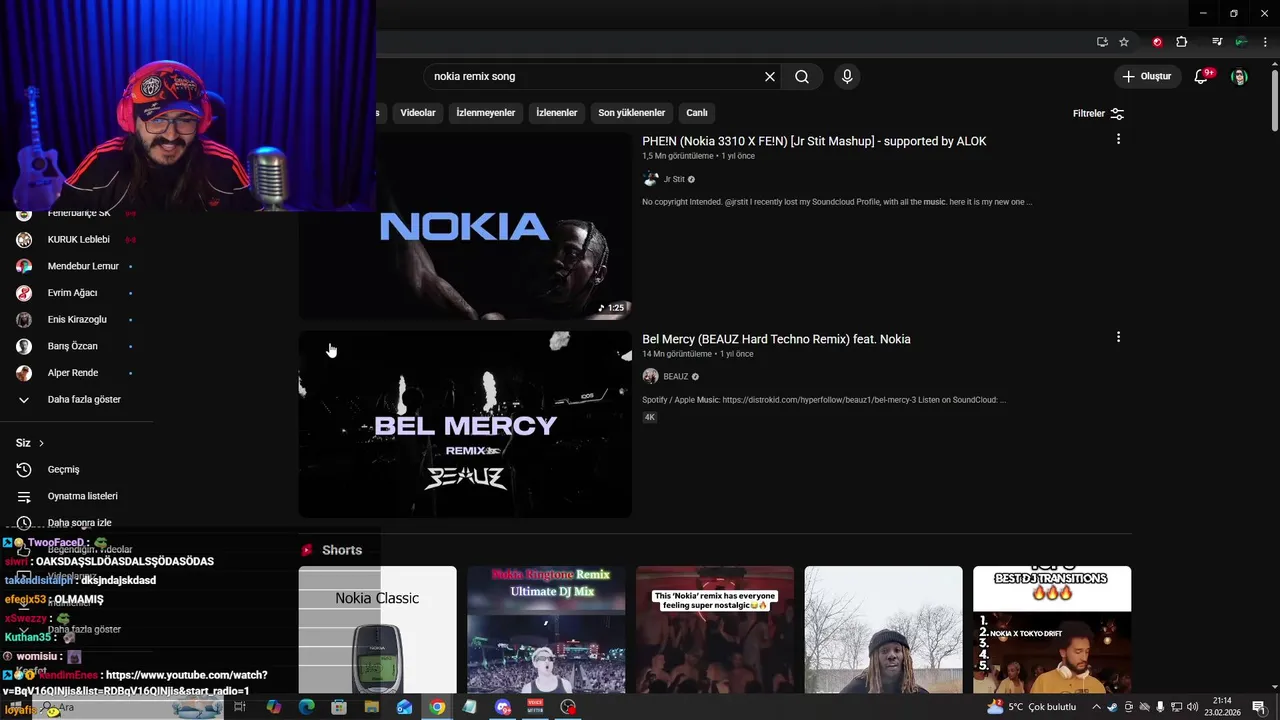Open the BEAUZ channel link
This screenshot has height=720, width=1280.
pos(676,376)
